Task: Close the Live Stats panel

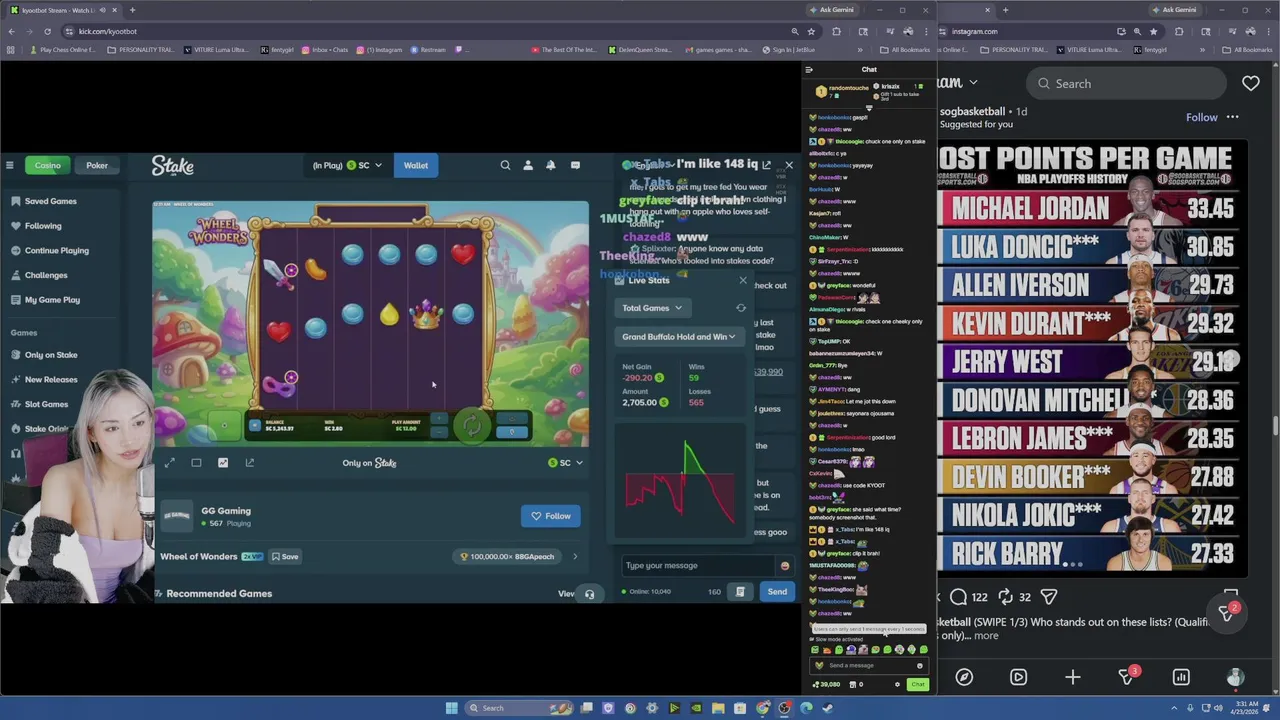Action: [x=743, y=280]
